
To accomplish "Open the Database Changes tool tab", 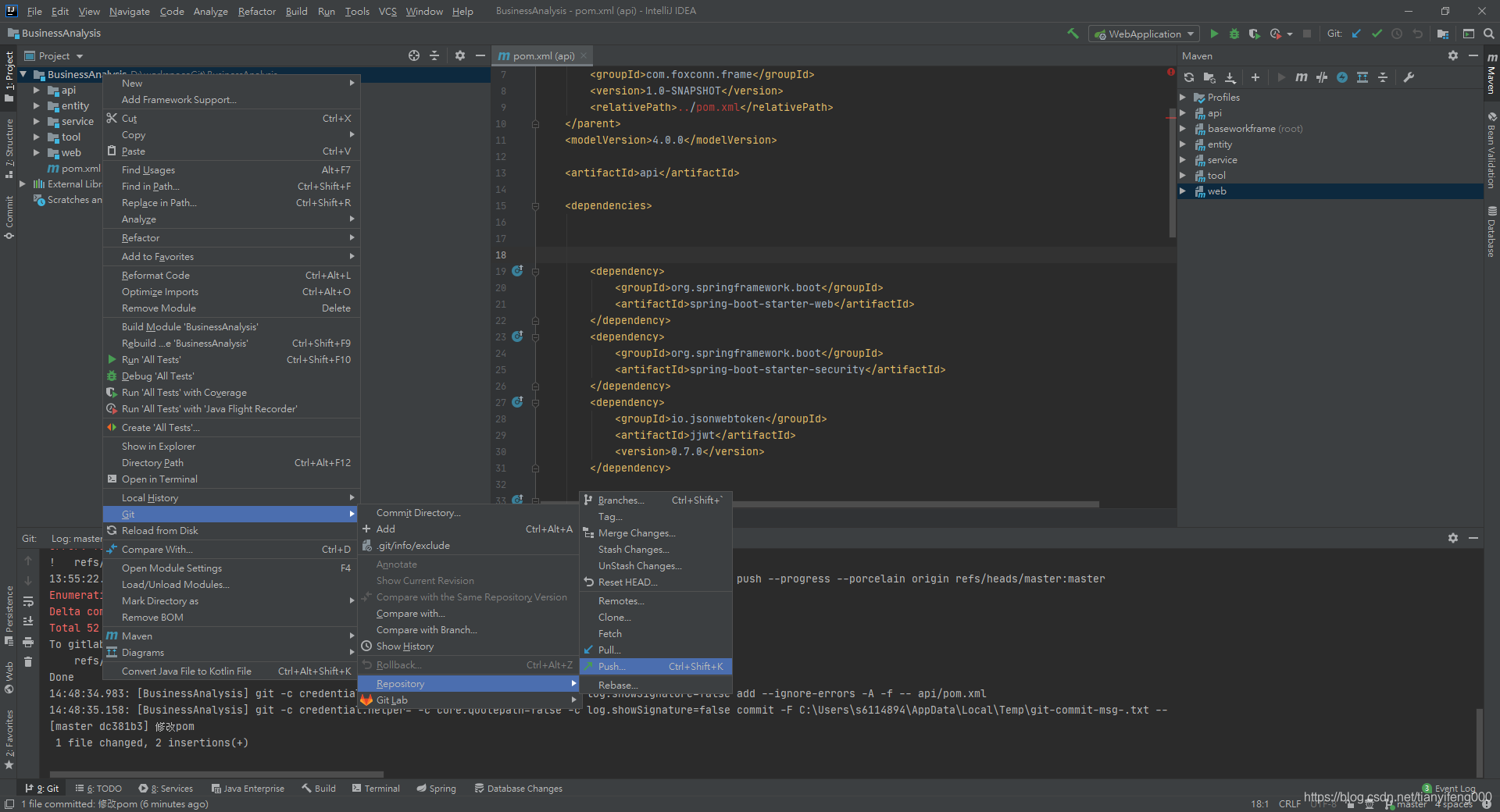I will pyautogui.click(x=519, y=789).
